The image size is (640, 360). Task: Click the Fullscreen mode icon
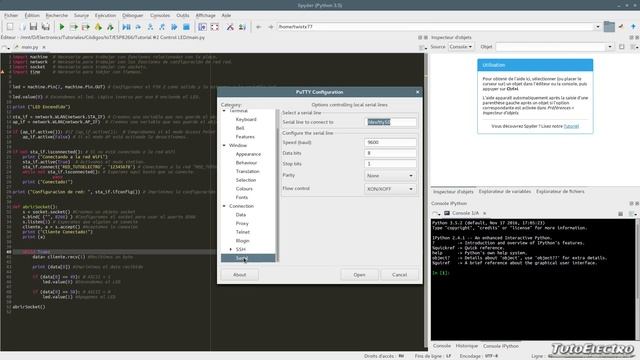tap(215, 27)
